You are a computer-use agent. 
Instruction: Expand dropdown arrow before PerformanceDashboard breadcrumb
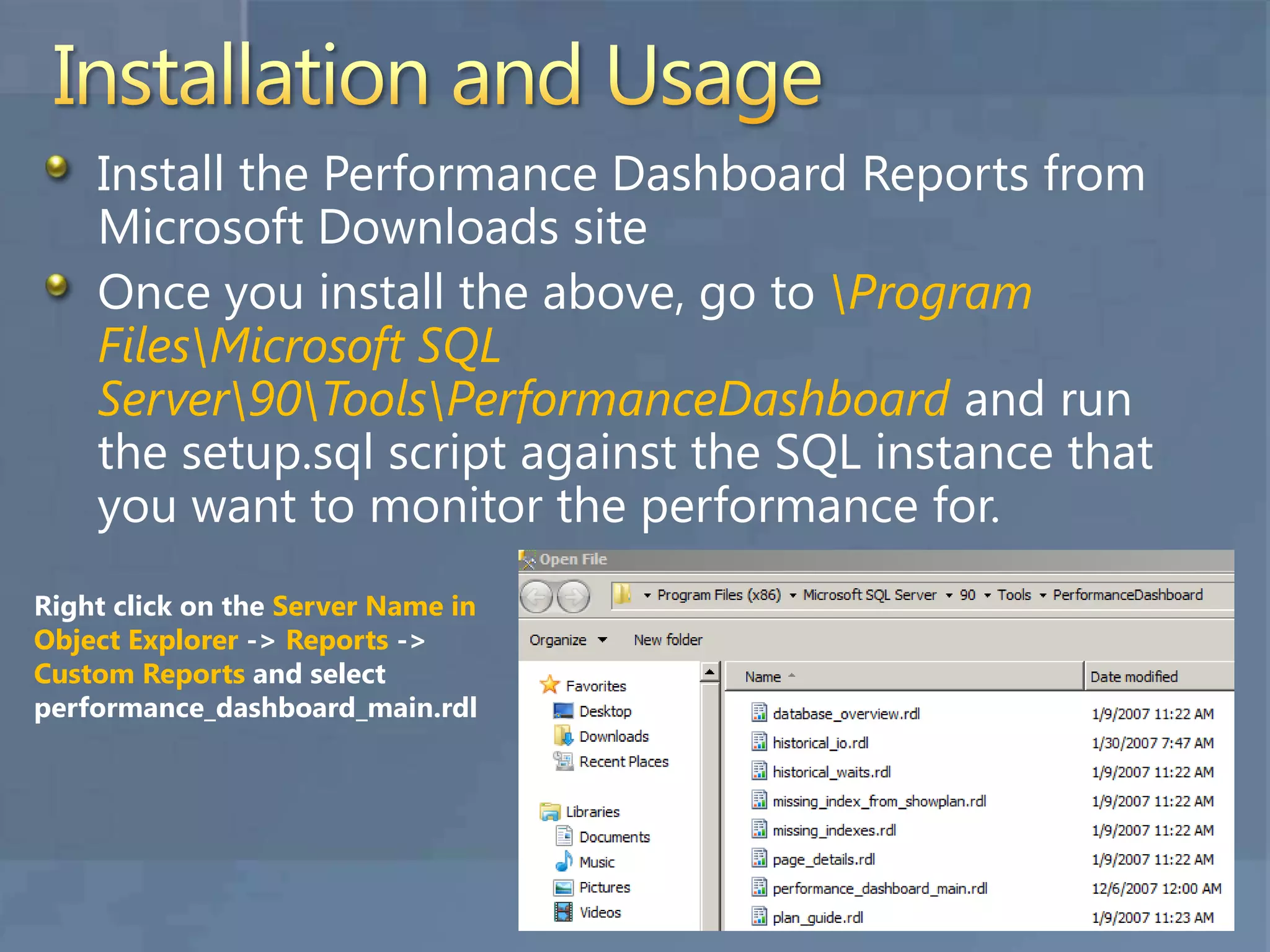tap(1043, 596)
